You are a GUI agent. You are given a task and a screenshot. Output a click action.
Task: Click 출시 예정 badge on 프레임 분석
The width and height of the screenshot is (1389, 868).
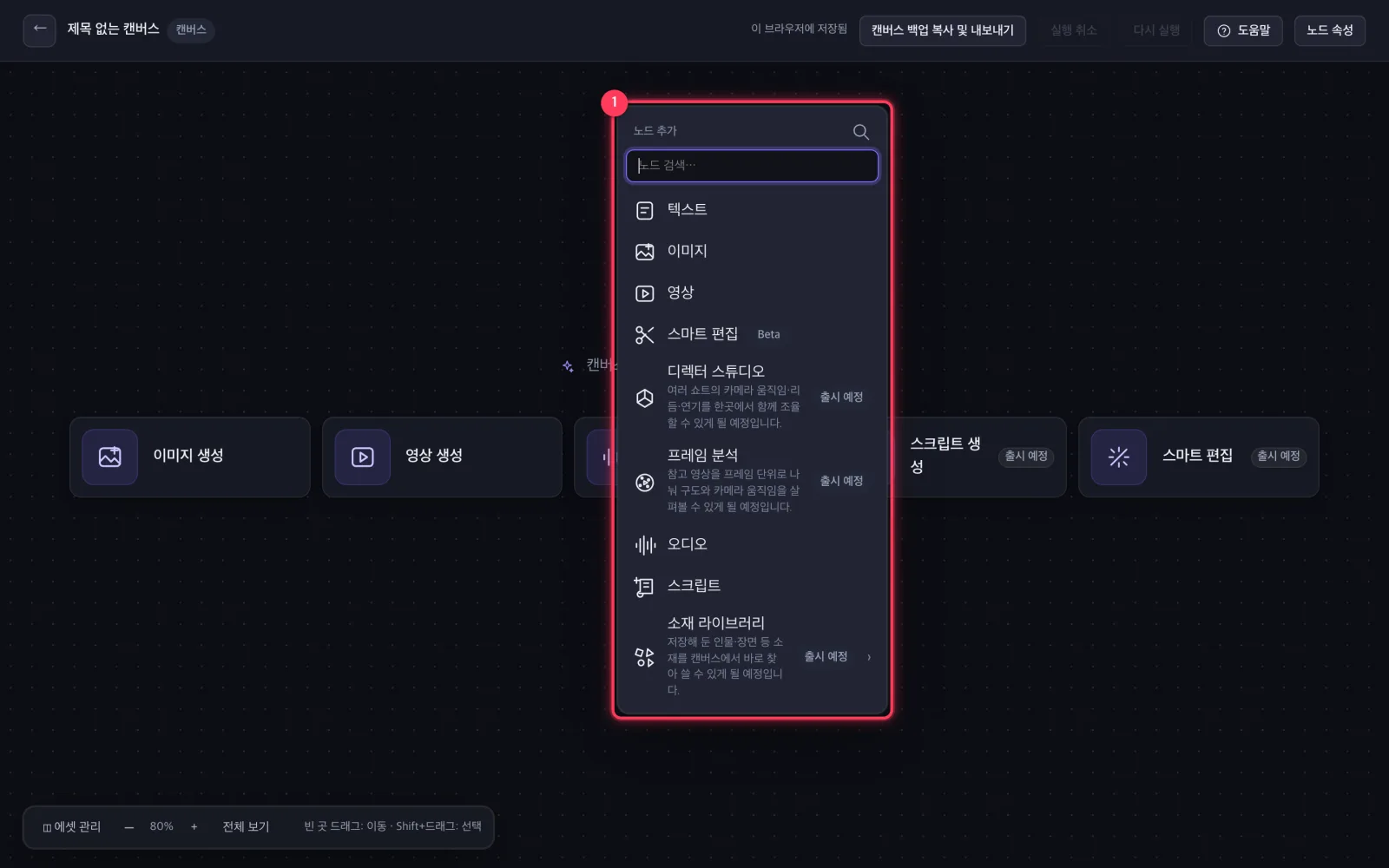coord(841,482)
